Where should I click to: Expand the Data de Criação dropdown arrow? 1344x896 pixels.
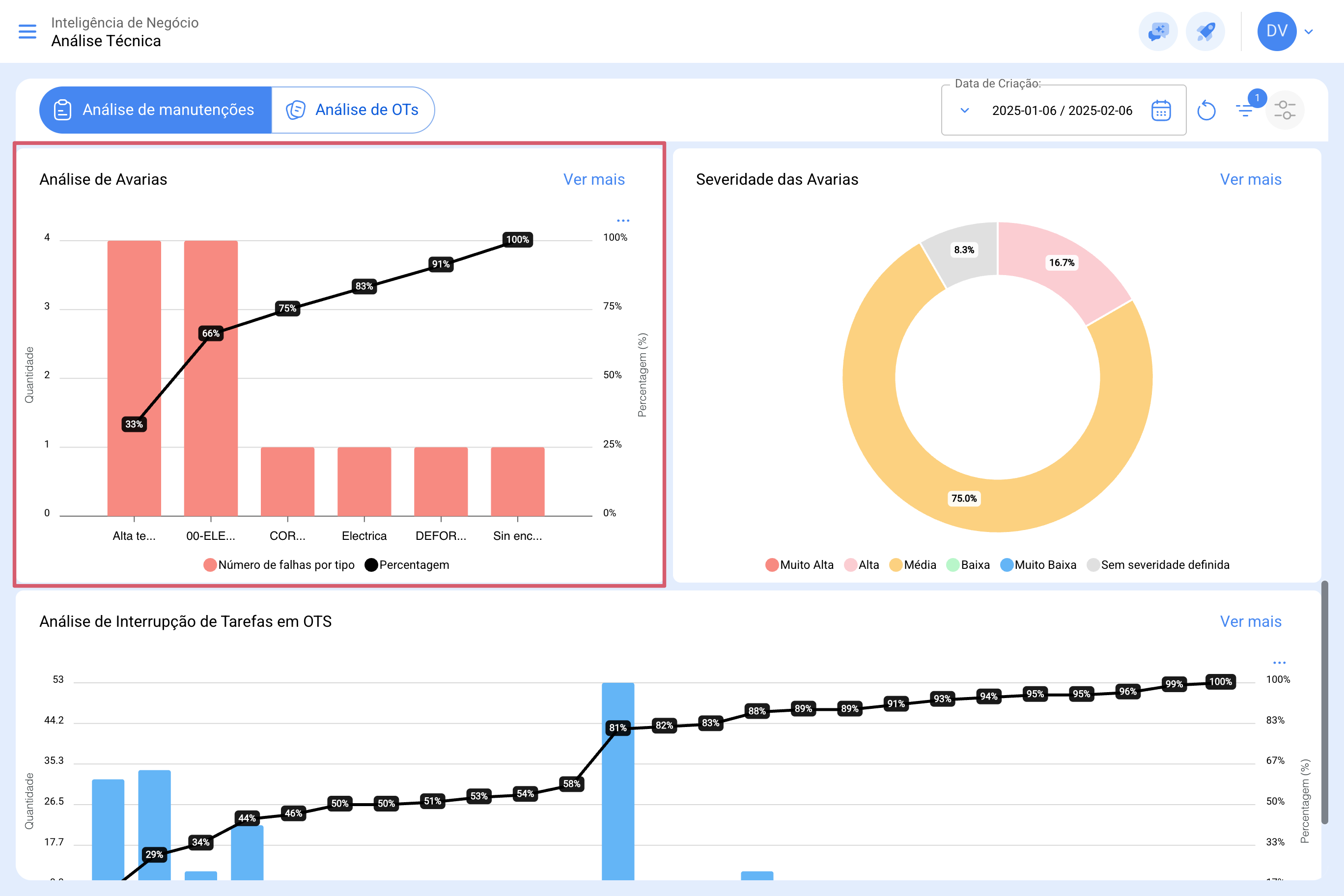click(965, 111)
